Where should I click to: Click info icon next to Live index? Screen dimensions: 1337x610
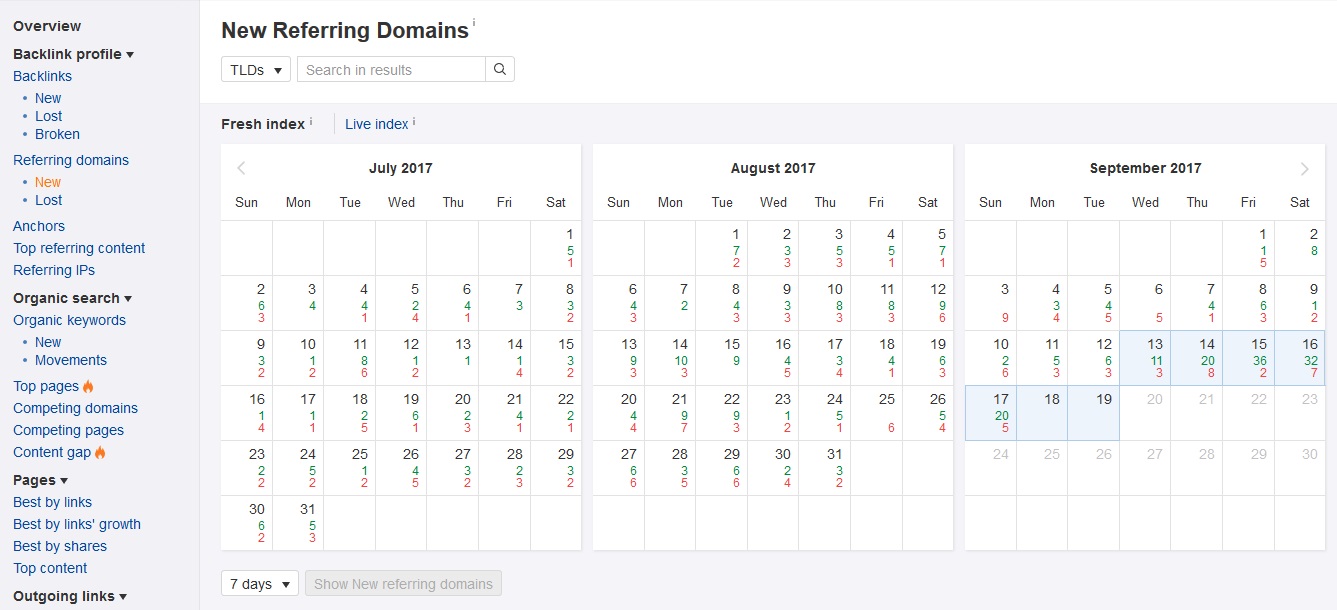[x=414, y=121]
